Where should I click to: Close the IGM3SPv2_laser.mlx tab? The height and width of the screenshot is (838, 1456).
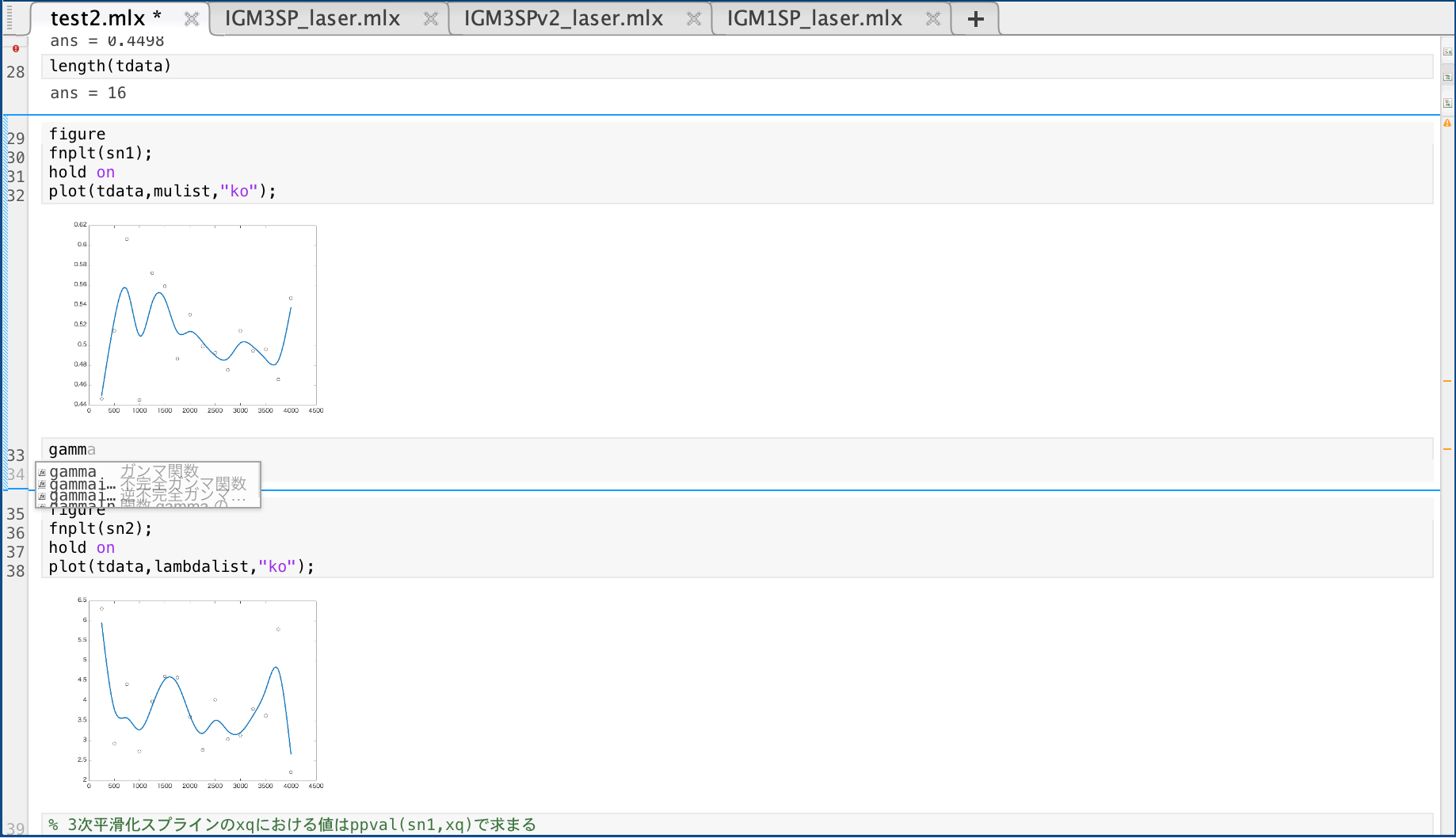693,19
